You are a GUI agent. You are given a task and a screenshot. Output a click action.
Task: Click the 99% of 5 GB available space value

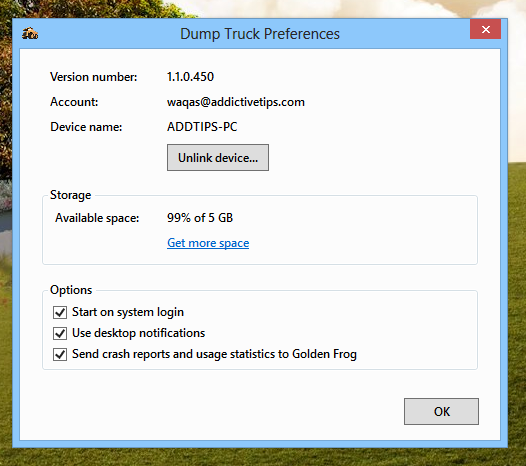pyautogui.click(x=200, y=218)
